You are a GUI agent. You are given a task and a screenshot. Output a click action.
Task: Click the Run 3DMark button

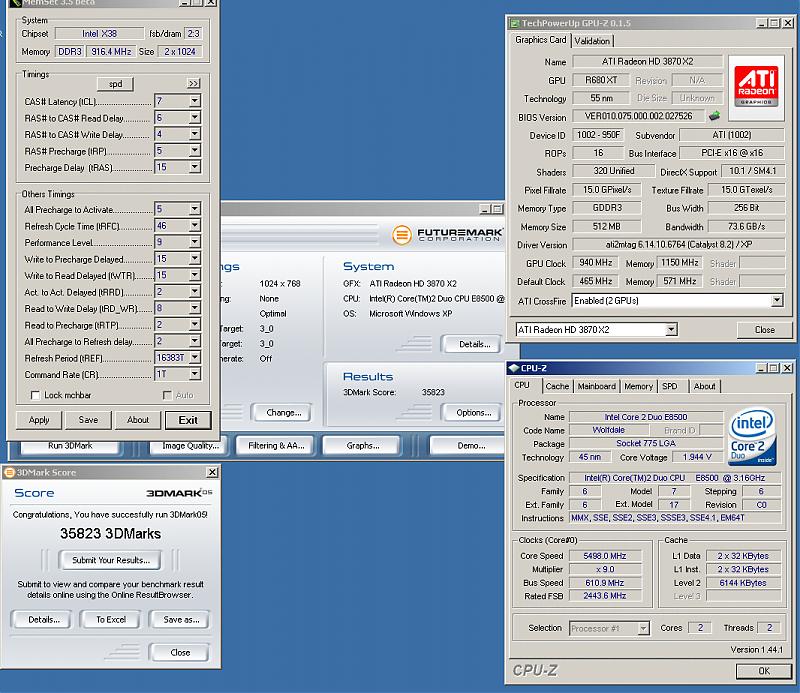click(70, 446)
